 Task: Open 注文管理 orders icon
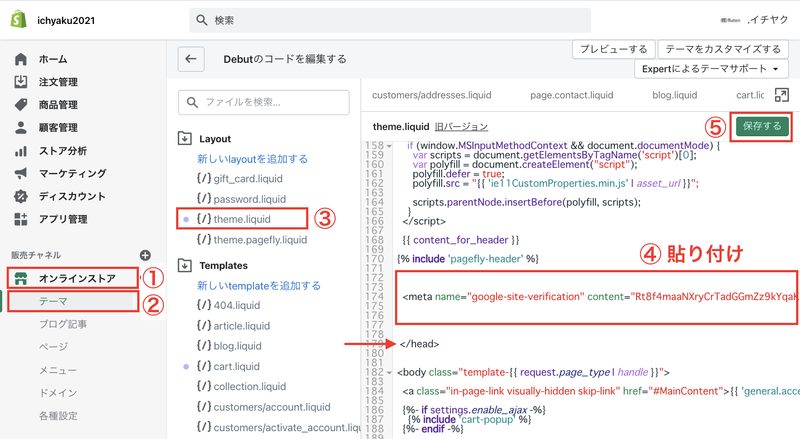[x=21, y=82]
